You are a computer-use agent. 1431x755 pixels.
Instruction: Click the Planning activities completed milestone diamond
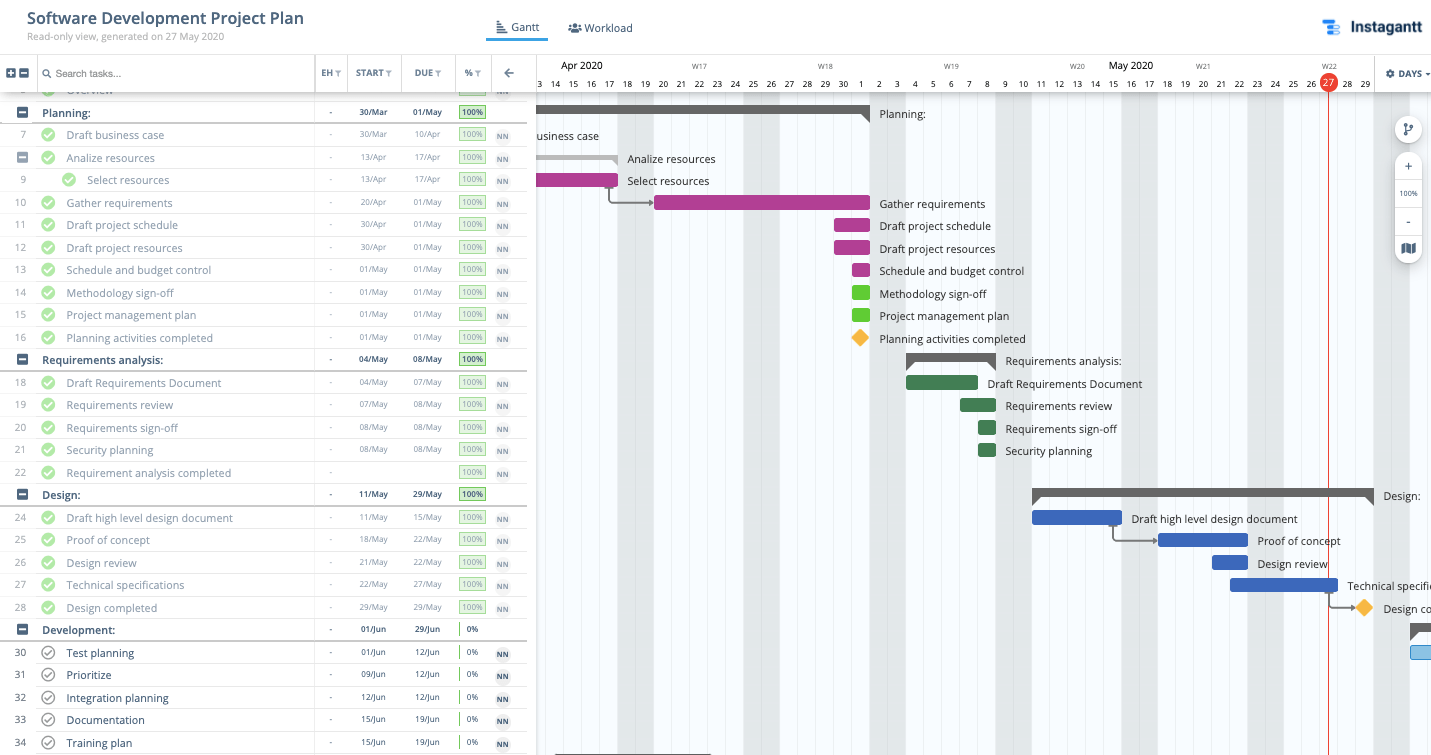[860, 338]
